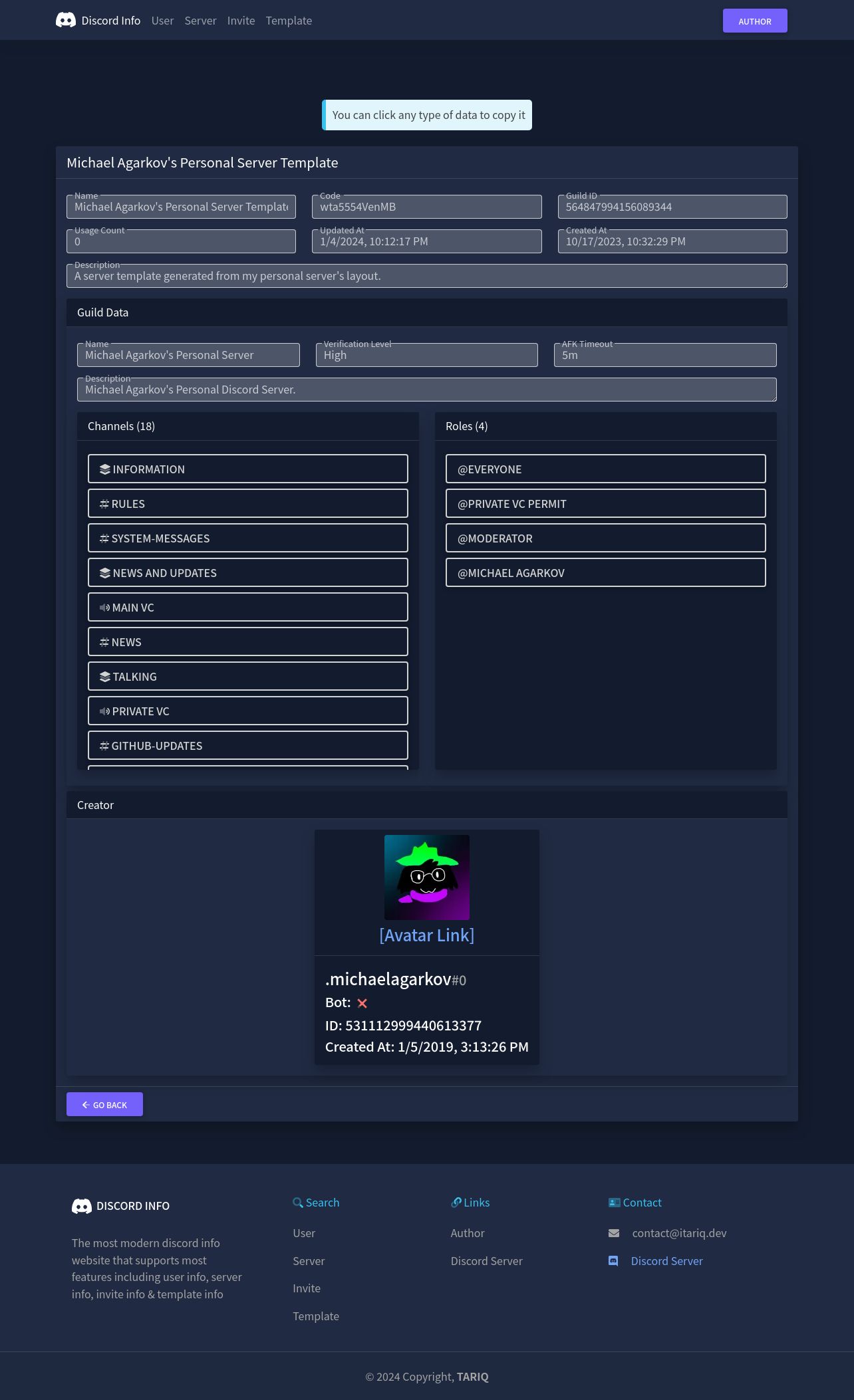The height and width of the screenshot is (1400, 854).
Task: Open the Avatar Link
Action: [x=427, y=935]
